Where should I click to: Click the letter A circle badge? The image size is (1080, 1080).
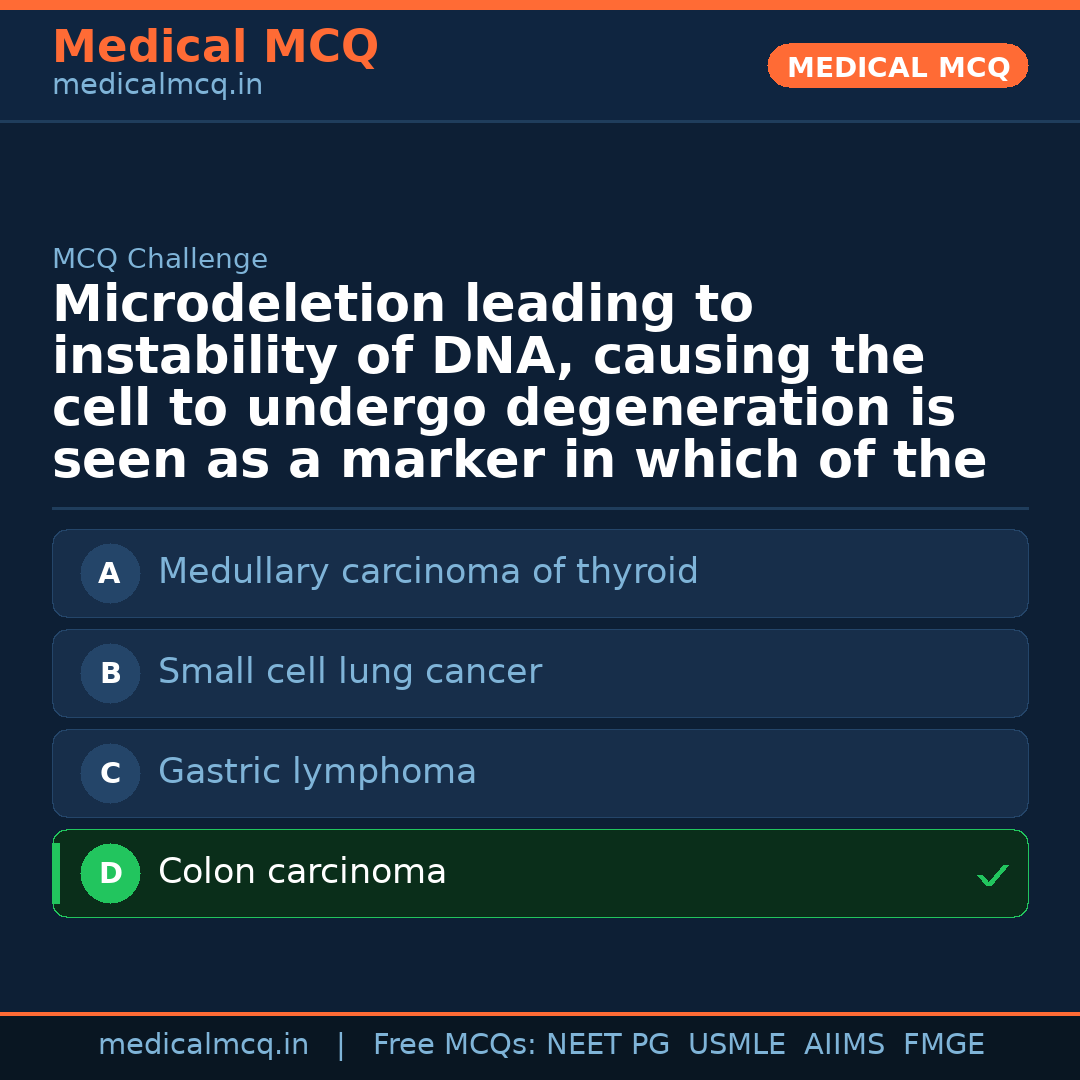110,573
